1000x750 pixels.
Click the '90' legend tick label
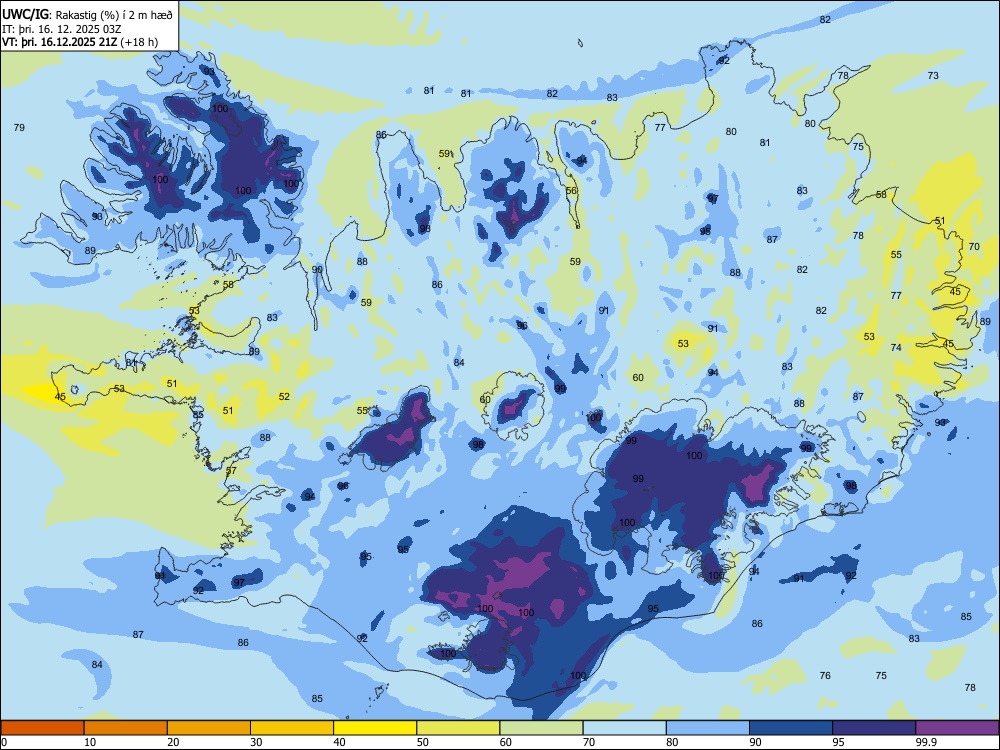click(756, 742)
